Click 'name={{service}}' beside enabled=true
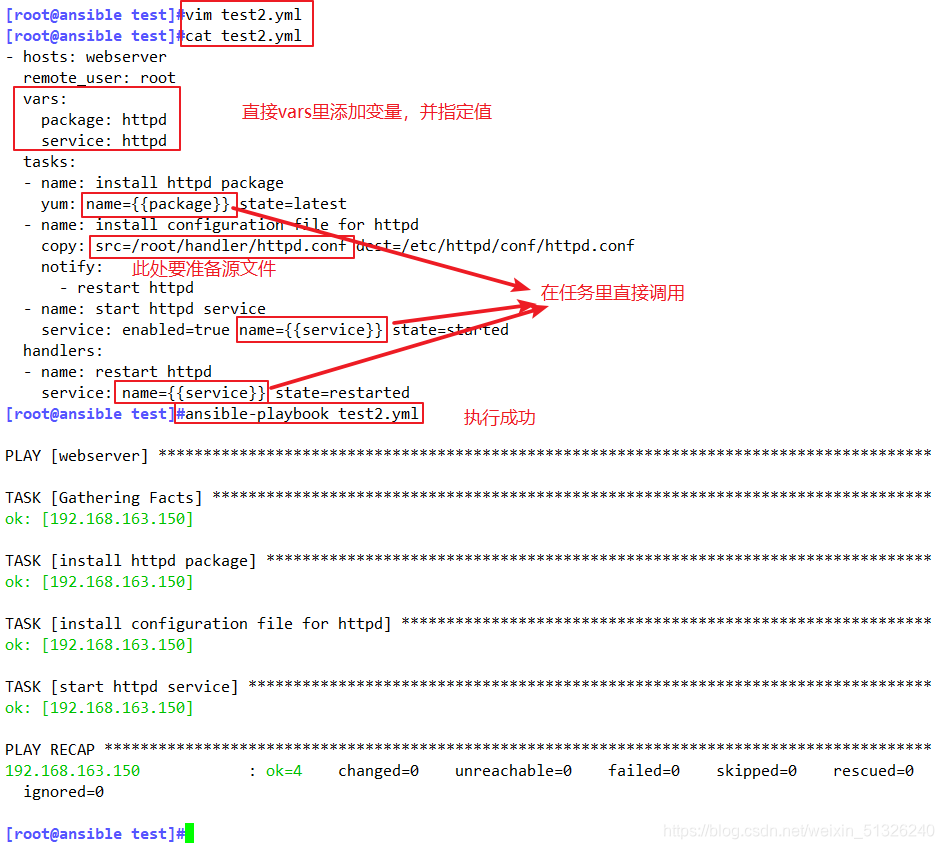This screenshot has height=849, width=944. pos(311,330)
